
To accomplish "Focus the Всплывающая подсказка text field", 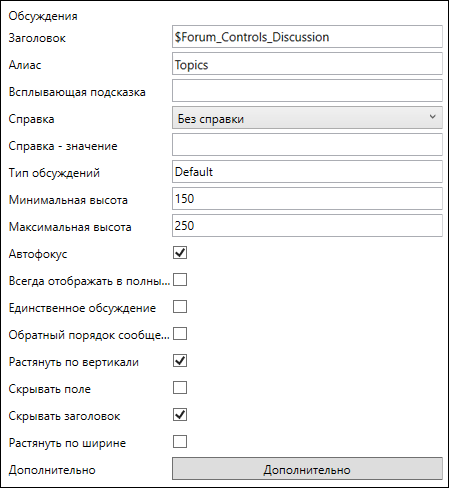I will tap(307, 91).
